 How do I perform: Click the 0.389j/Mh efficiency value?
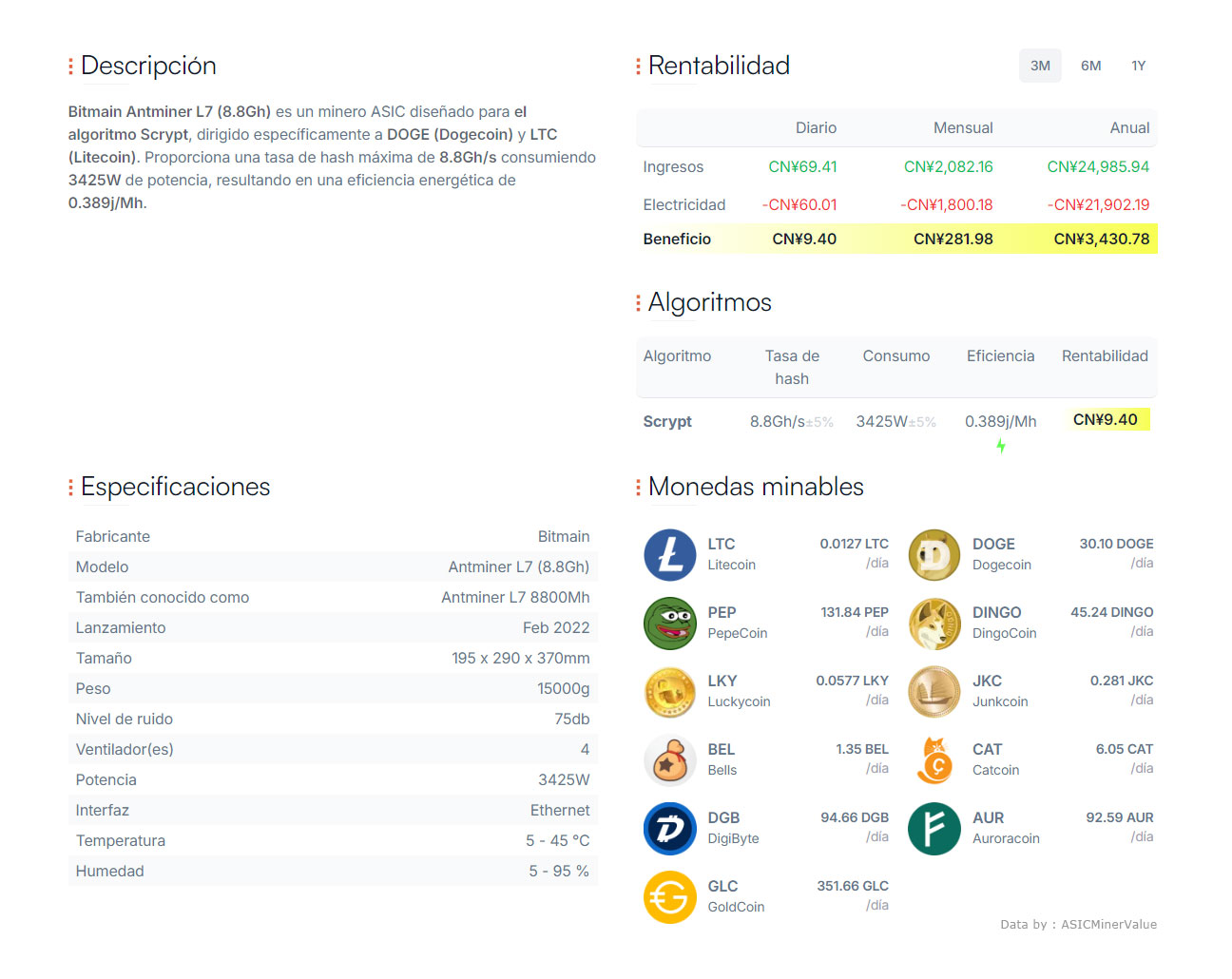coord(1001,421)
